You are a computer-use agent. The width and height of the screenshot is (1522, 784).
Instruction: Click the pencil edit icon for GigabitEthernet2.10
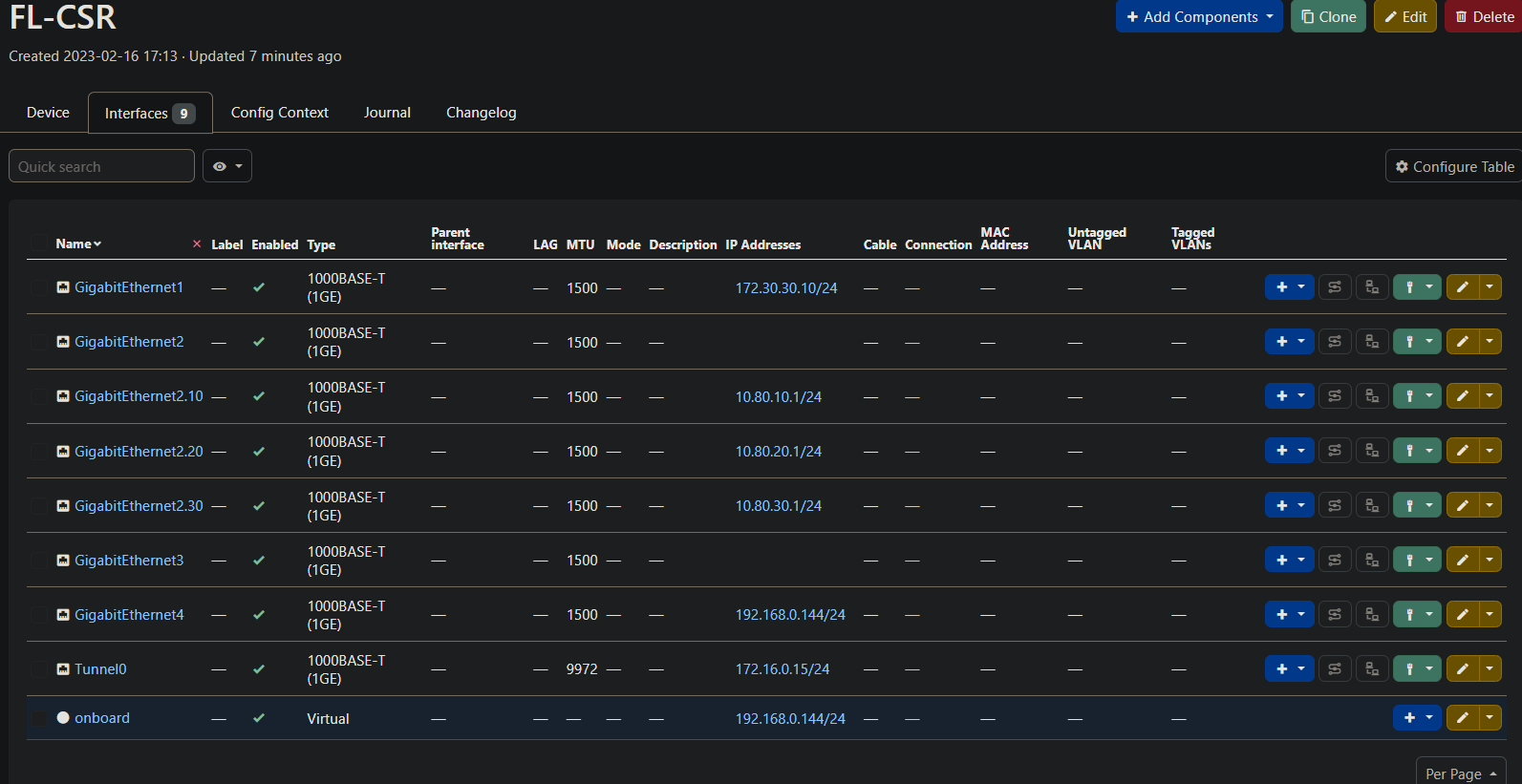(1462, 396)
